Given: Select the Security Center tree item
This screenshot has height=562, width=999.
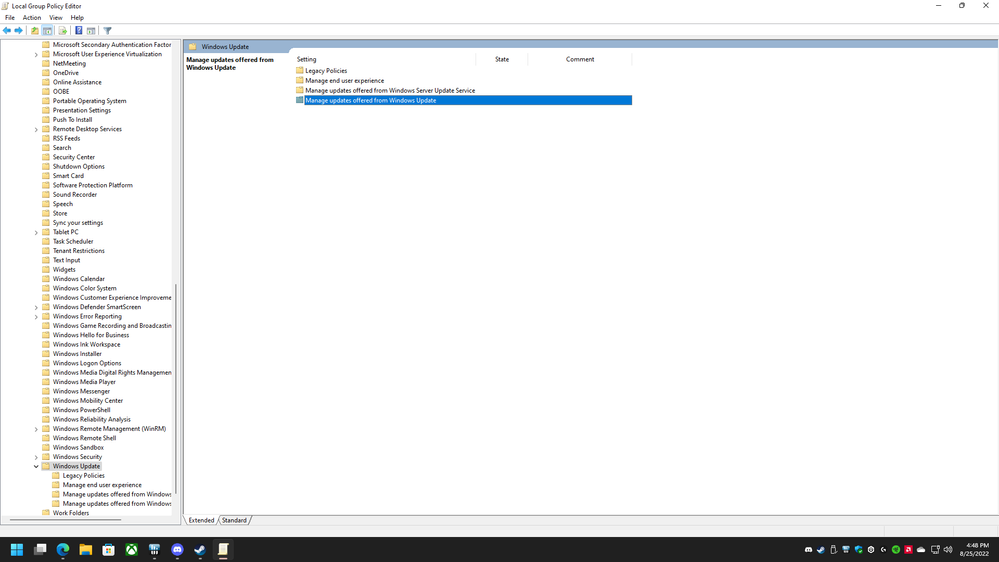Looking at the screenshot, I should (x=73, y=157).
